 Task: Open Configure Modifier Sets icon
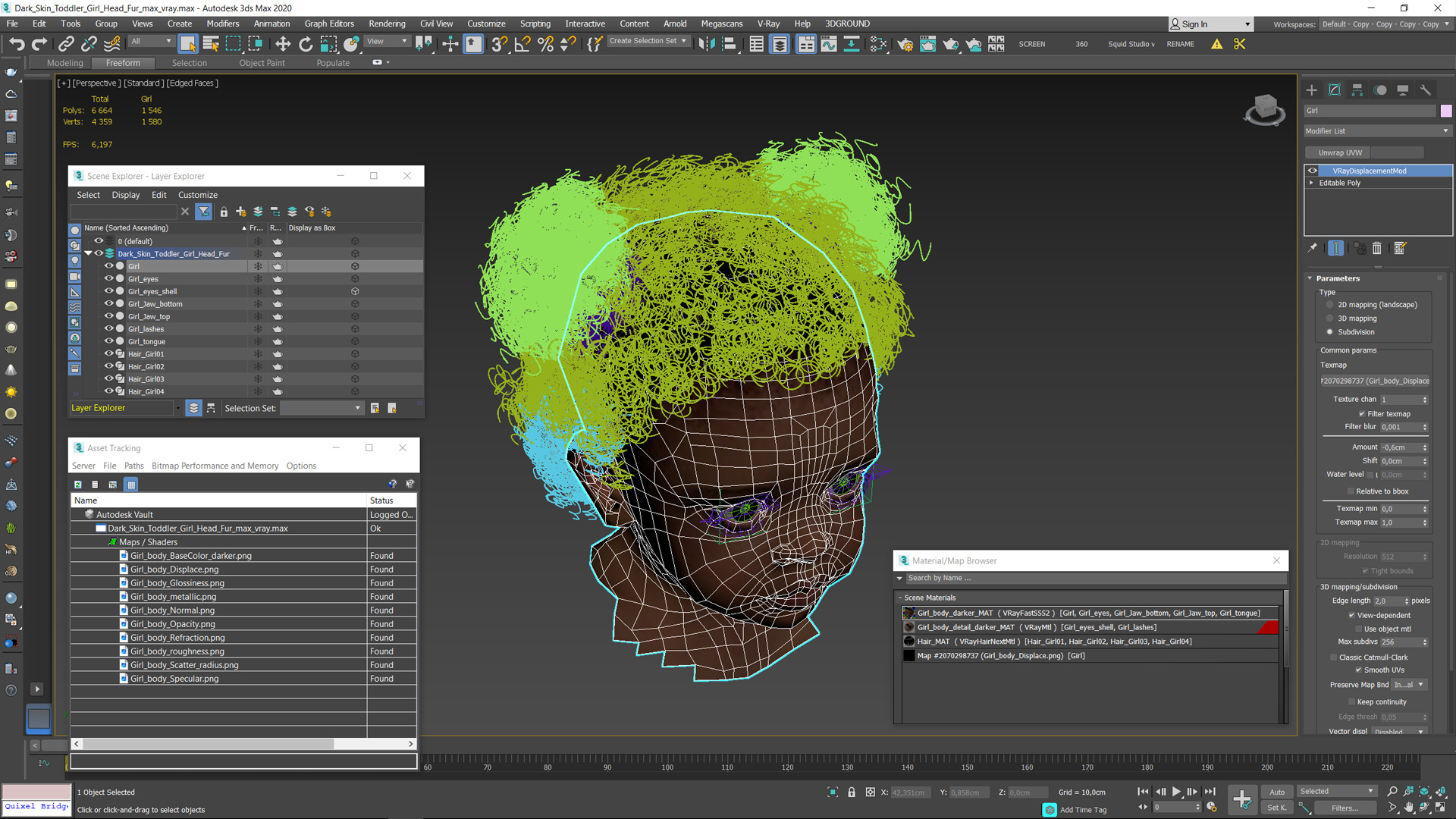coord(1400,248)
